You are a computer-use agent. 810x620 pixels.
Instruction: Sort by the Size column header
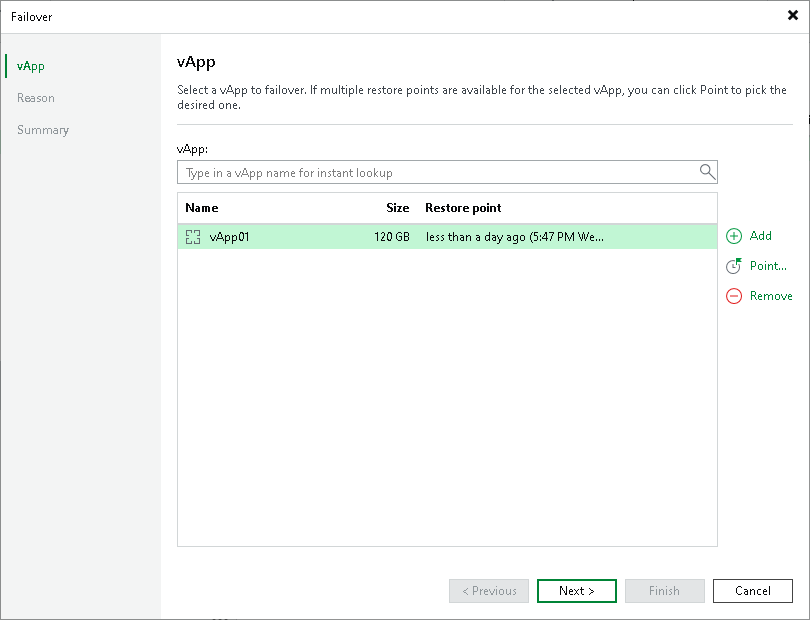pos(397,208)
